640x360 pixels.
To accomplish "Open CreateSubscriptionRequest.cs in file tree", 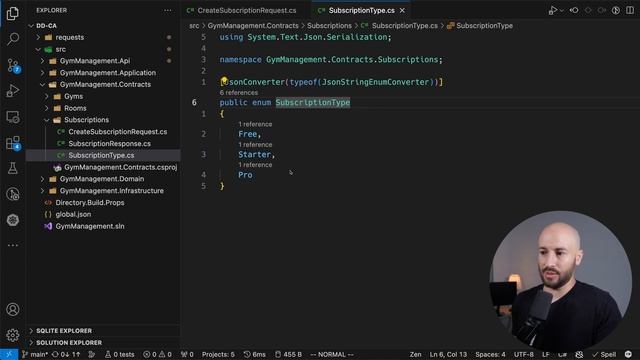I will coord(103,131).
